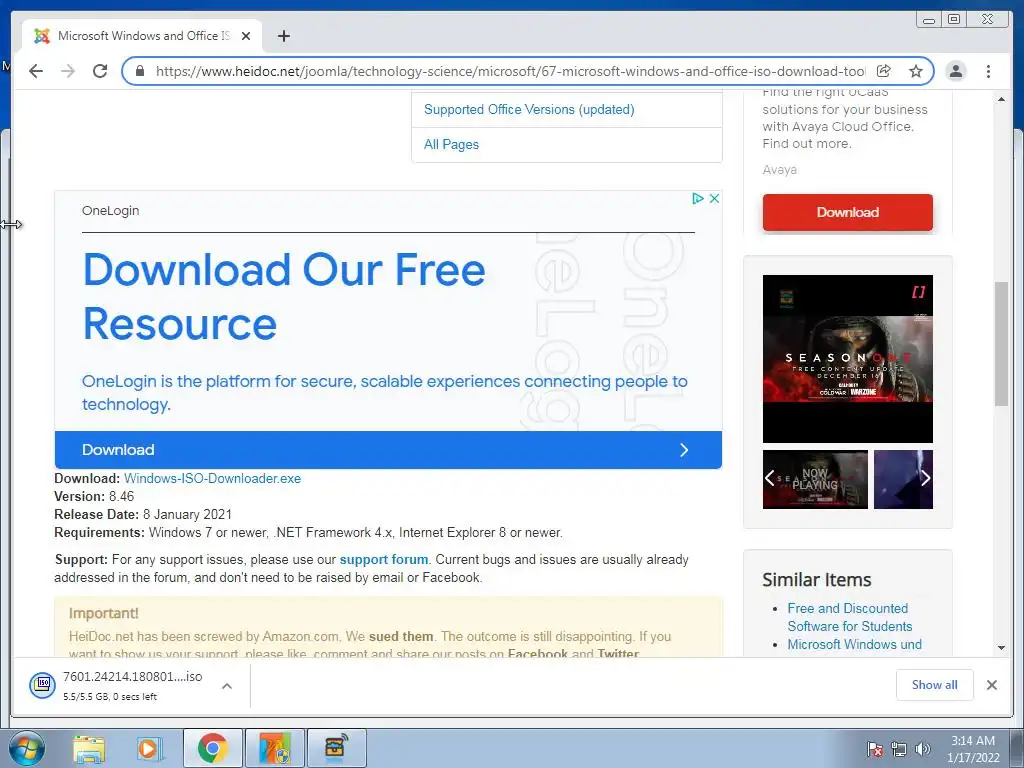The height and width of the screenshot is (768, 1024).
Task: Launch Windows Media Player from the taskbar
Action: click(x=148, y=748)
